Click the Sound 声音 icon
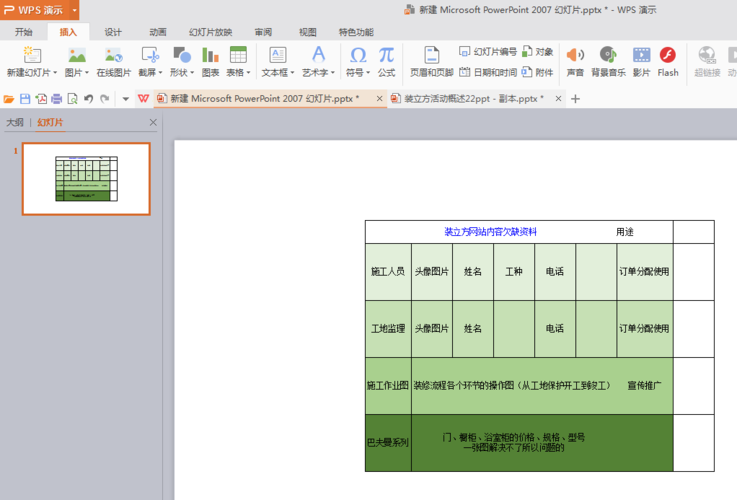 click(575, 55)
